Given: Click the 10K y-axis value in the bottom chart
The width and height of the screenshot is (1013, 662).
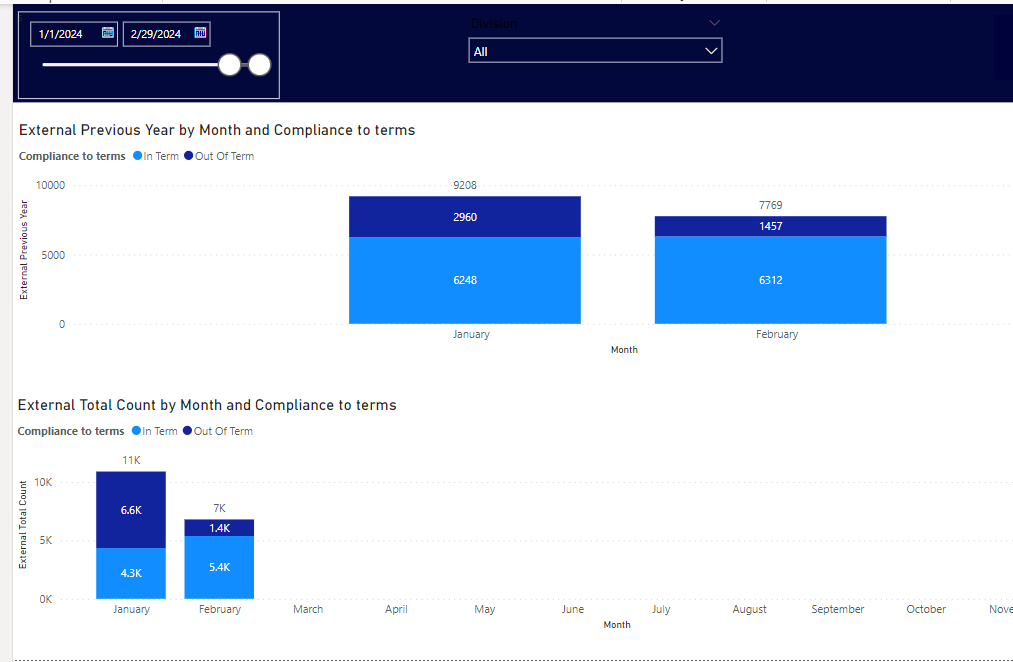Looking at the screenshot, I should (x=43, y=482).
